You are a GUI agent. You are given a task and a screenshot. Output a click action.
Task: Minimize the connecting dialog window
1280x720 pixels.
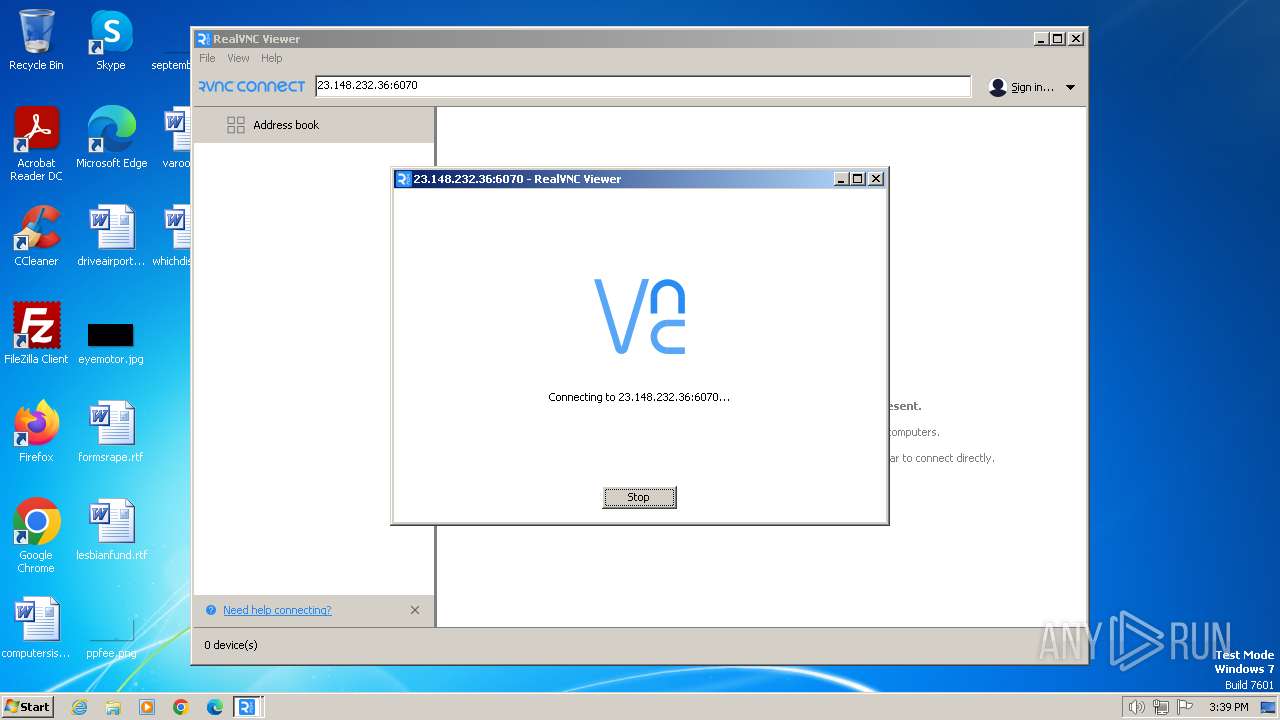tap(842, 179)
